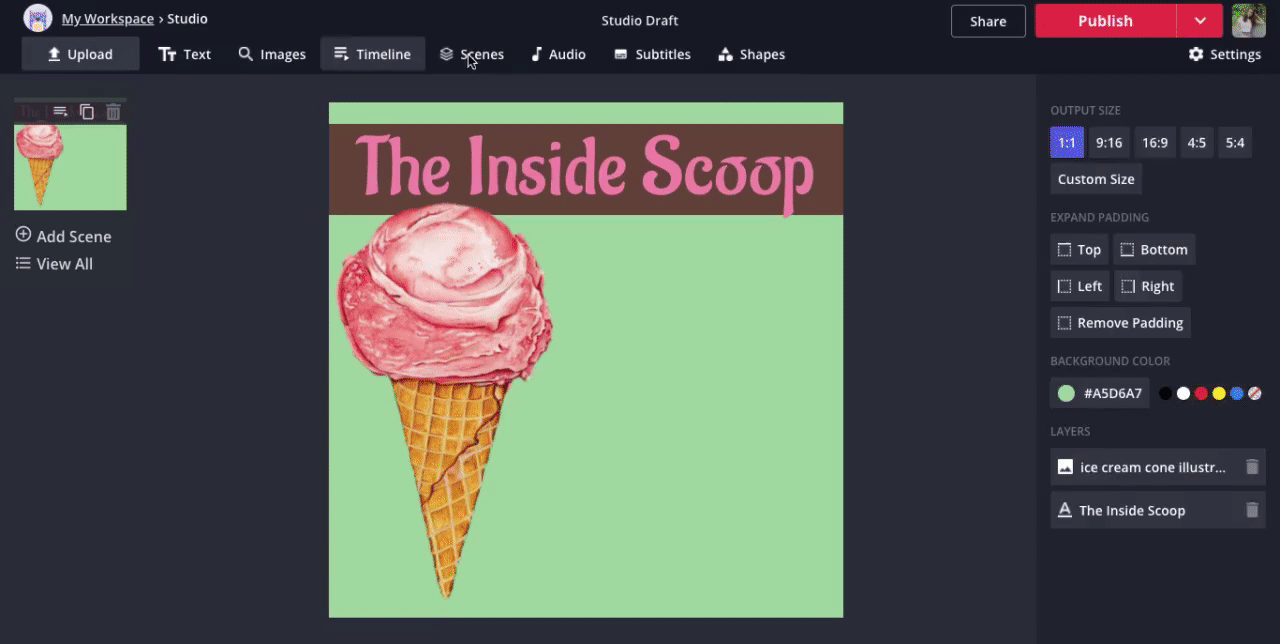
Task: Select The Inside Scoop title text on canvas
Action: click(585, 170)
